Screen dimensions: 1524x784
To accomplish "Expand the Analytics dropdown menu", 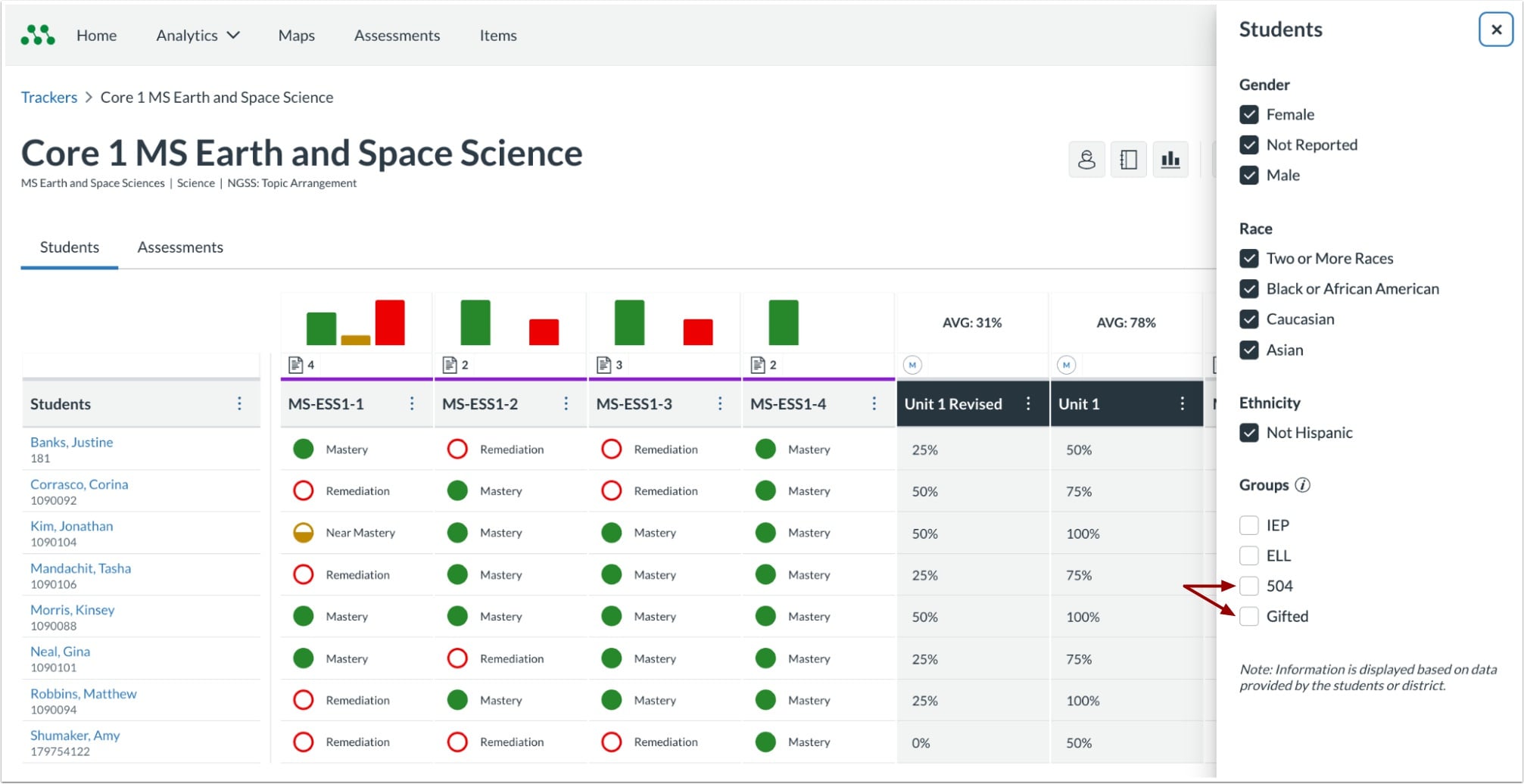I will point(198,35).
